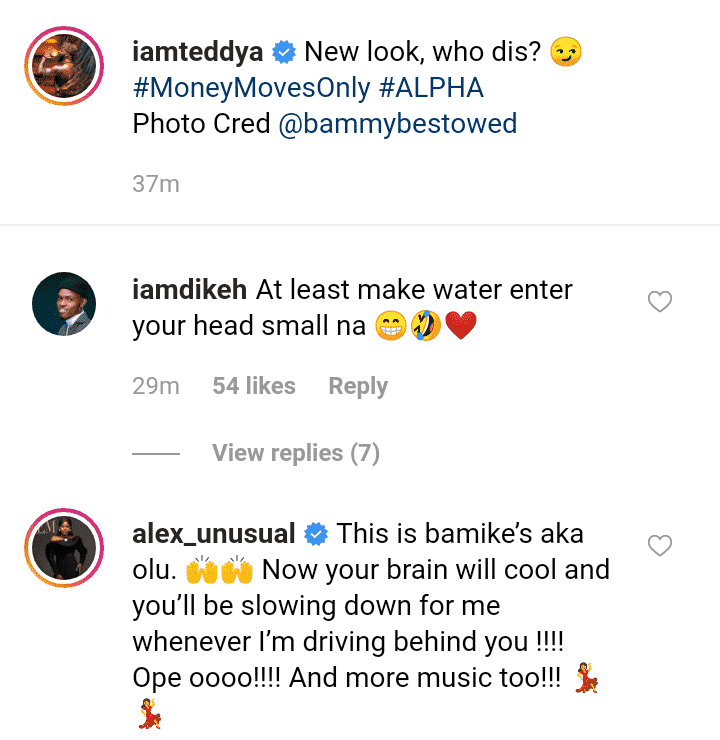This screenshot has height=740, width=720.
Task: Reply to the iamdikeh comment
Action: point(358,386)
